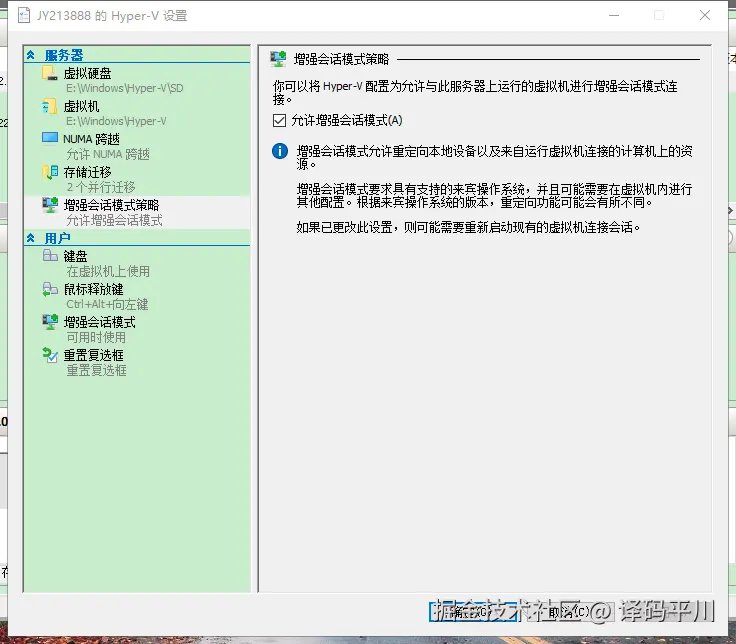Click the icon beside 增强会话模式策略 heading
736x644 pixels.
(278, 59)
